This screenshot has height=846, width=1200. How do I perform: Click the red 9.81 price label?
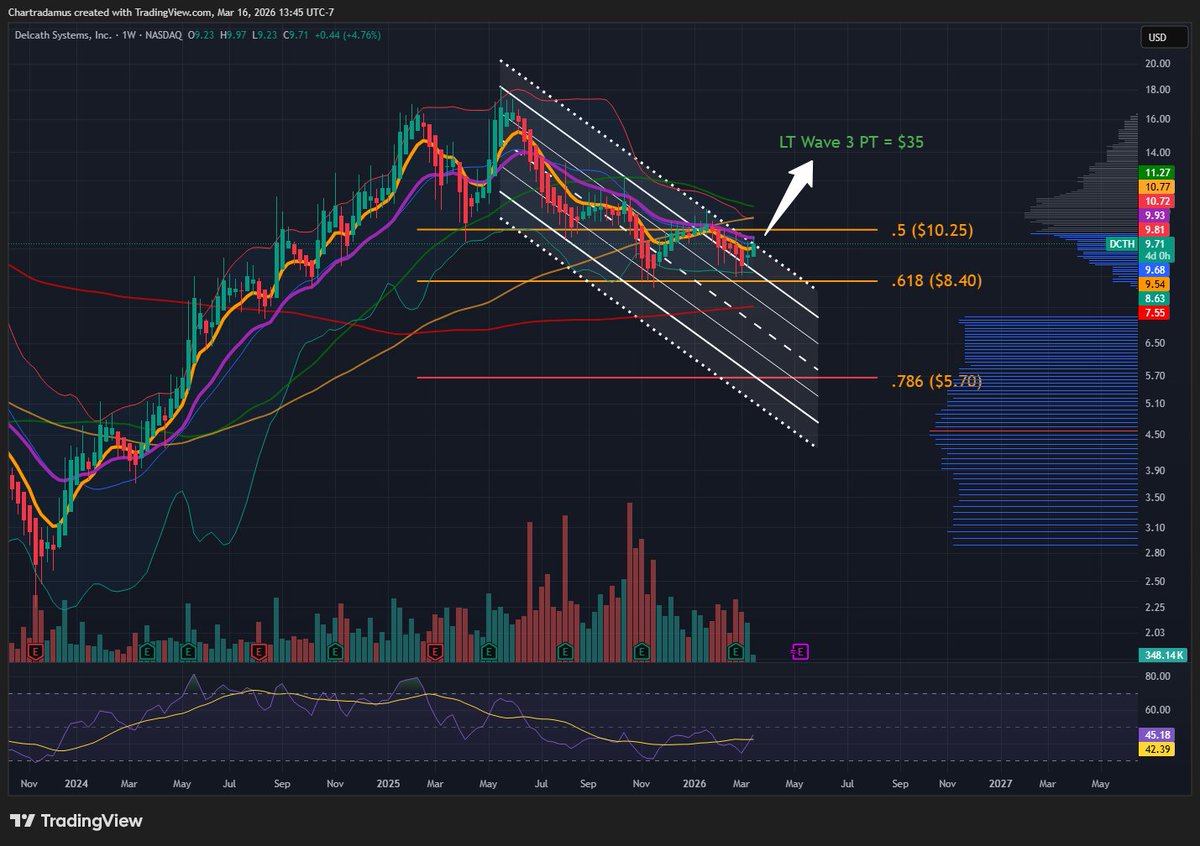tap(1156, 229)
